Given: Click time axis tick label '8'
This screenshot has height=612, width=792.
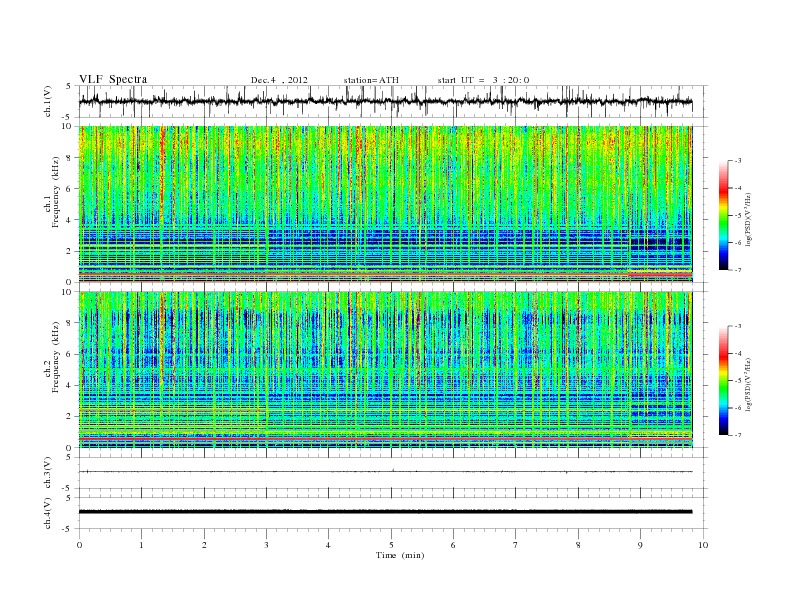Looking at the screenshot, I should (578, 545).
